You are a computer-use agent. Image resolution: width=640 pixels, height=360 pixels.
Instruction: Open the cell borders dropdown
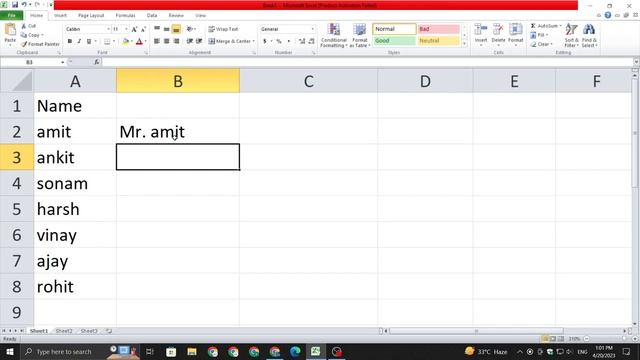(x=113, y=41)
